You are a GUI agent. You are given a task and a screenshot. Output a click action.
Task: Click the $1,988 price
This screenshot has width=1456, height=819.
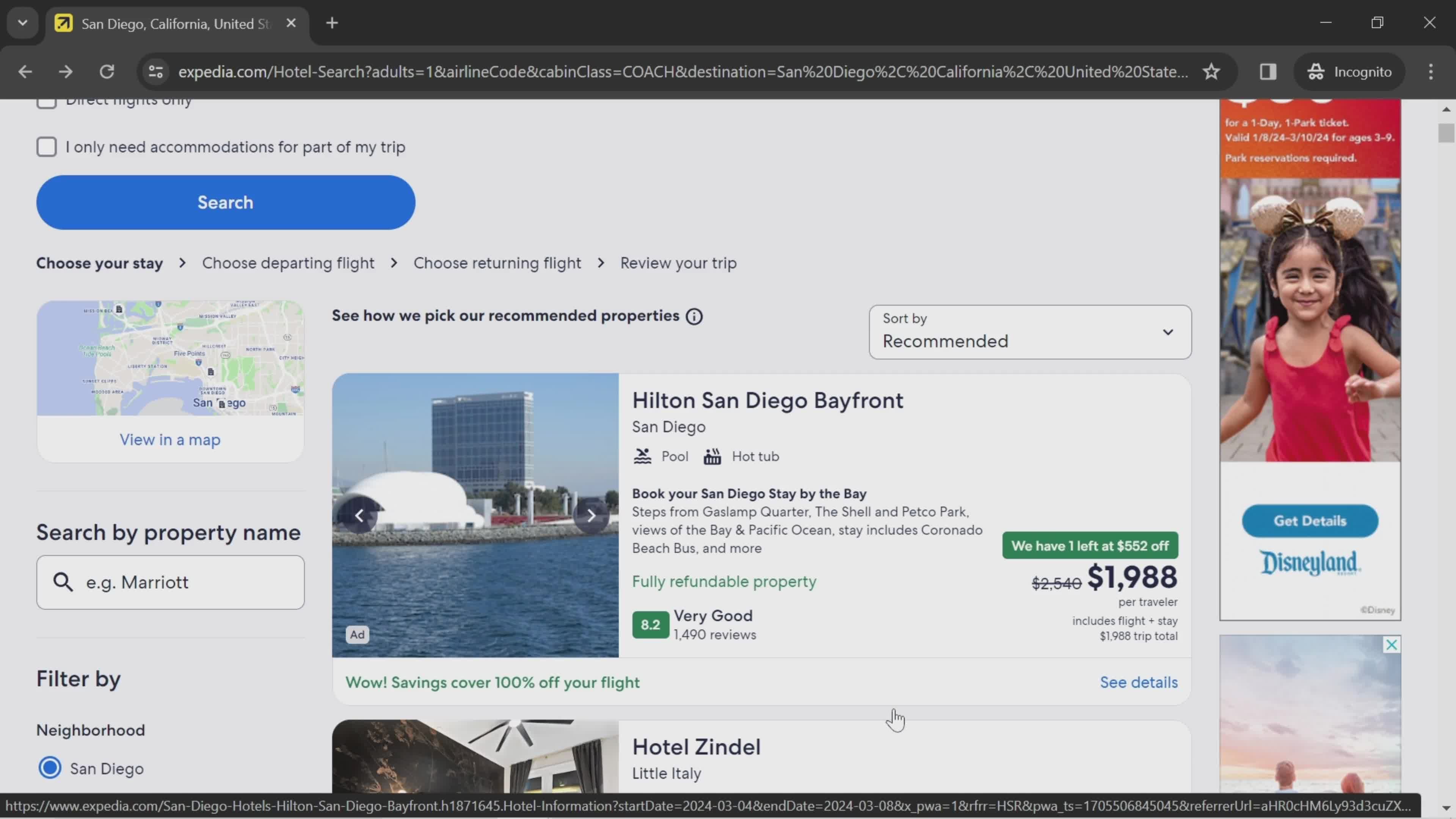pos(1132,577)
